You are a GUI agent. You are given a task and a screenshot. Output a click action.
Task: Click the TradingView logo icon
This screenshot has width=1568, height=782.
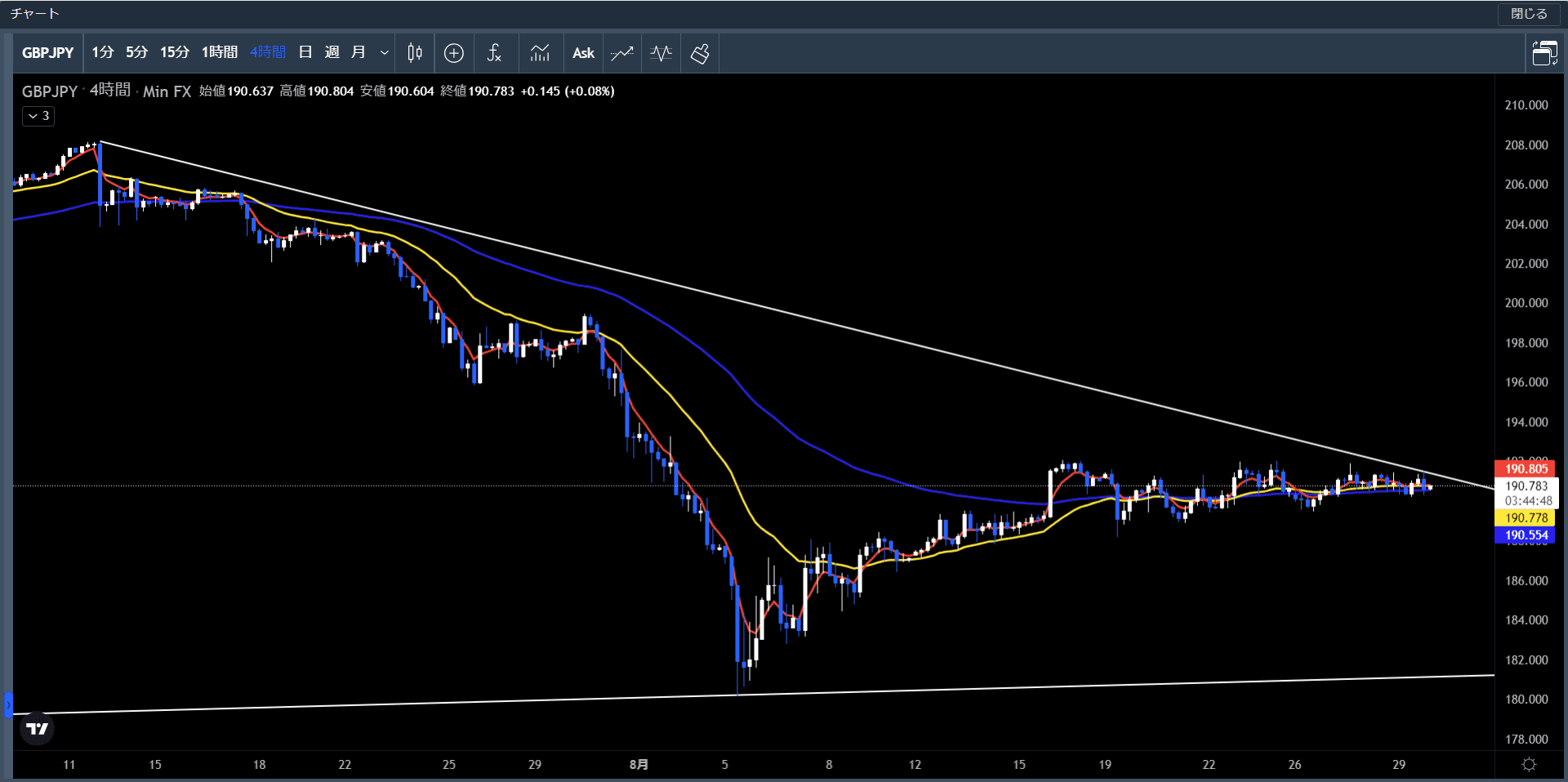(37, 729)
